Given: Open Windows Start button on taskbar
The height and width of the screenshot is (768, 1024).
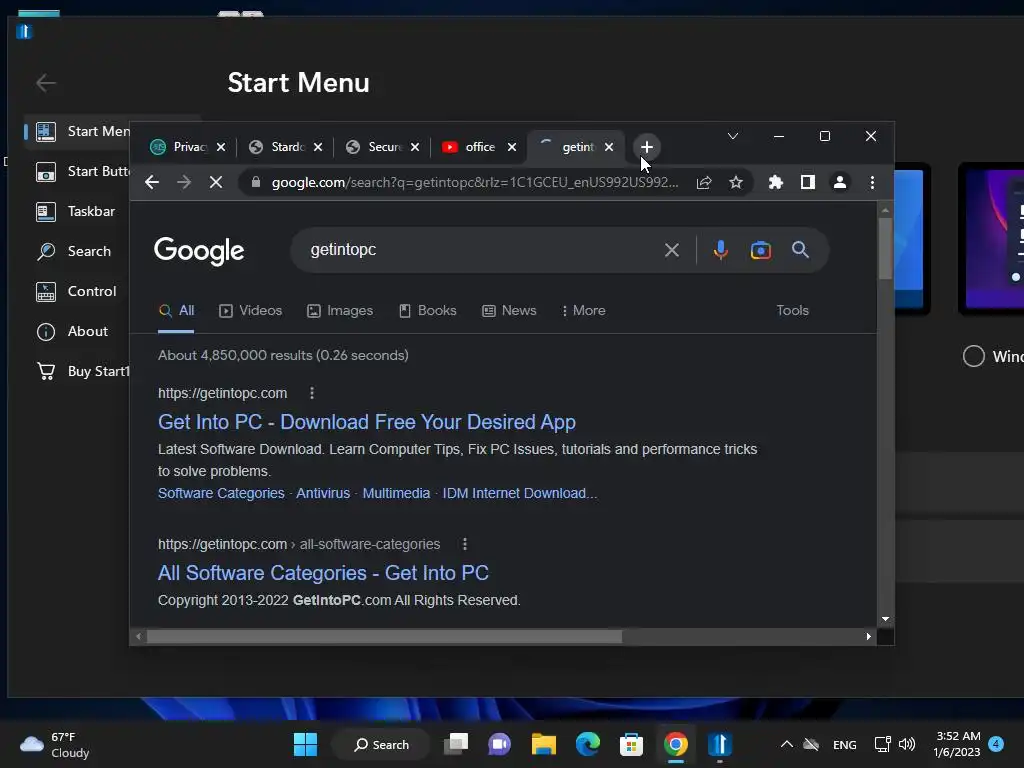Looking at the screenshot, I should (305, 744).
